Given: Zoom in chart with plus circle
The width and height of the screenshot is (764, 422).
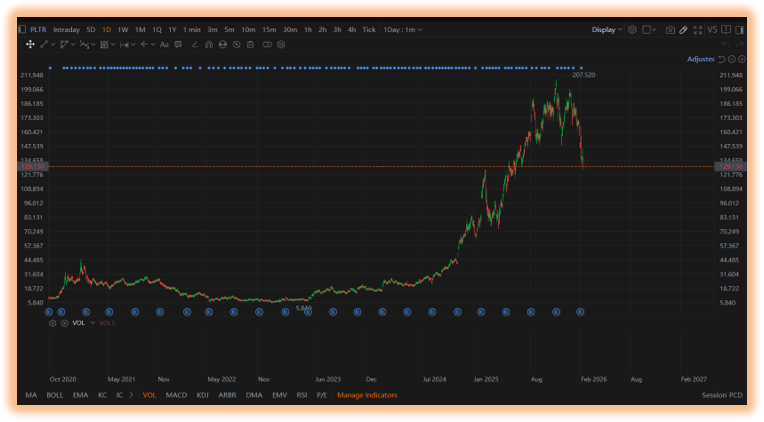Looking at the screenshot, I should pos(742,59).
